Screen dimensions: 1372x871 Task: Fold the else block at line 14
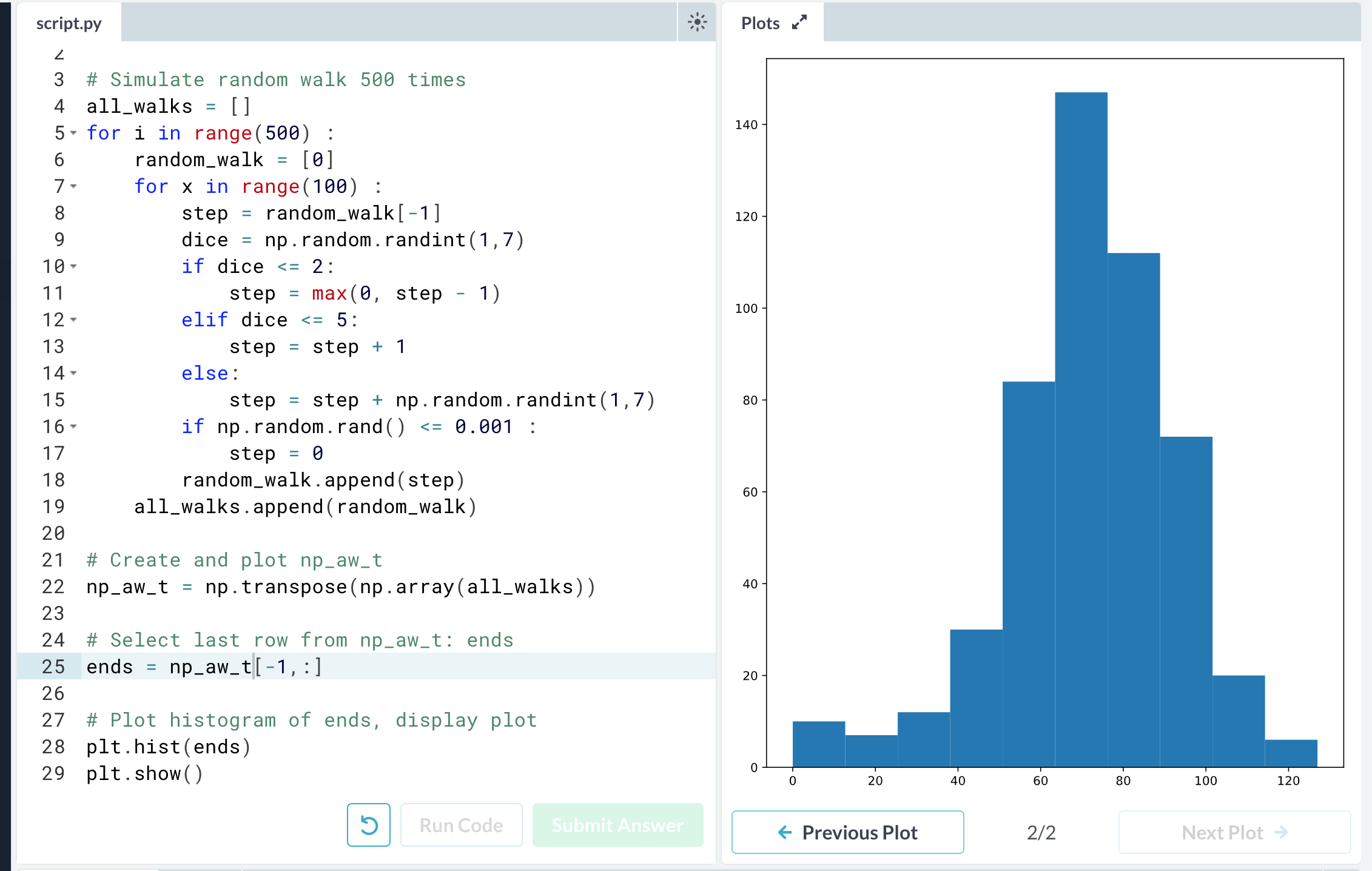coord(73,373)
